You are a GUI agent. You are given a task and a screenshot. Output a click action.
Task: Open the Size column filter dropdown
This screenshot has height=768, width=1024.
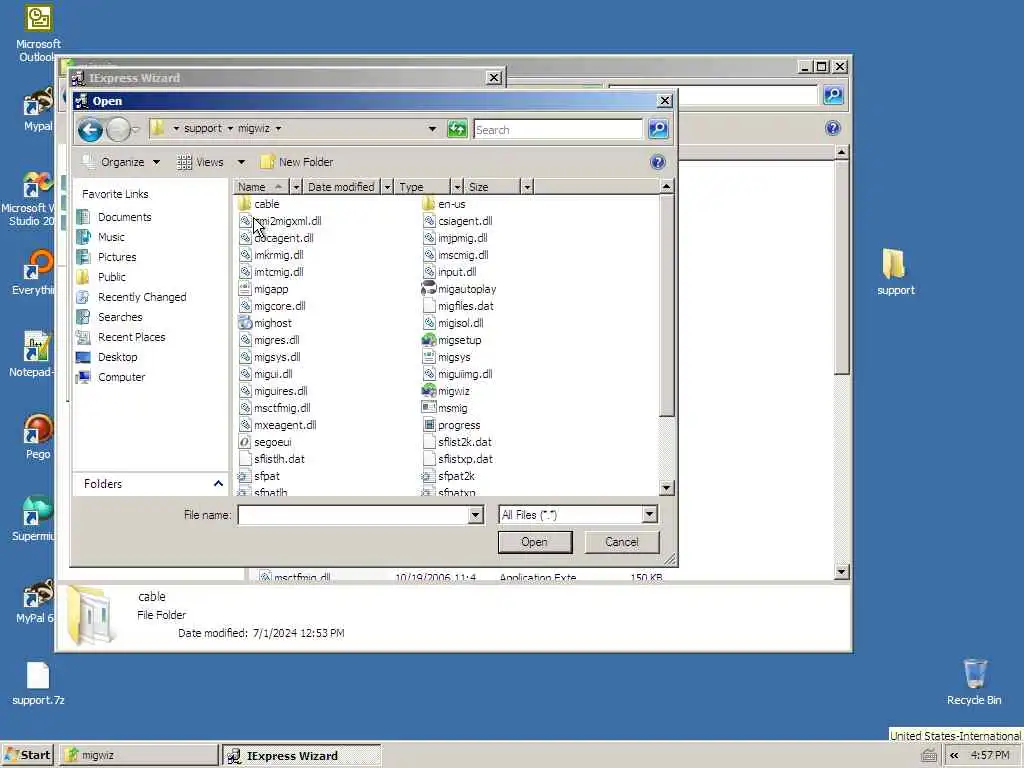527,187
